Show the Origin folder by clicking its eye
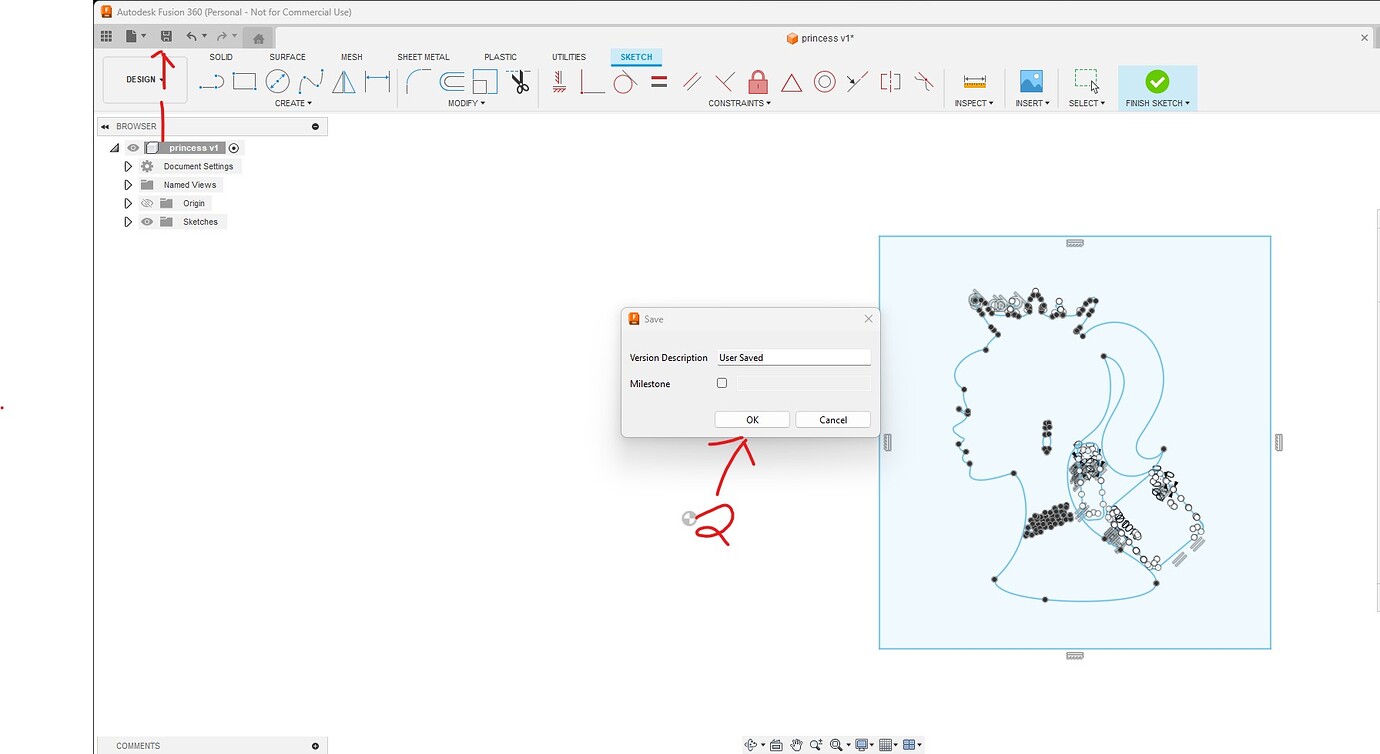Screen dimensions: 1380x754 pos(146,203)
